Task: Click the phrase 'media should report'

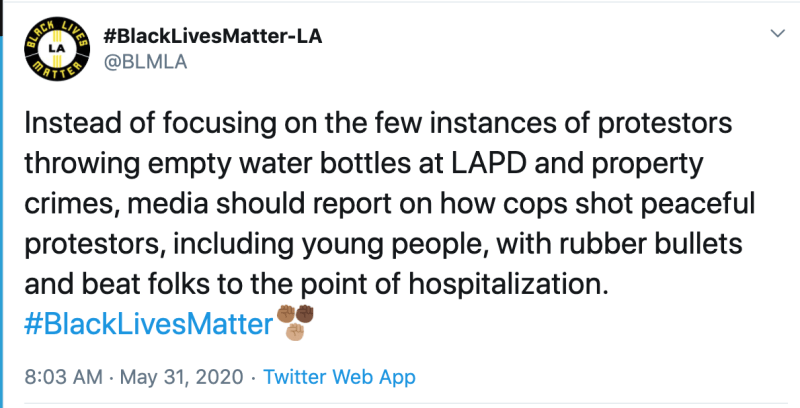Action: point(259,204)
